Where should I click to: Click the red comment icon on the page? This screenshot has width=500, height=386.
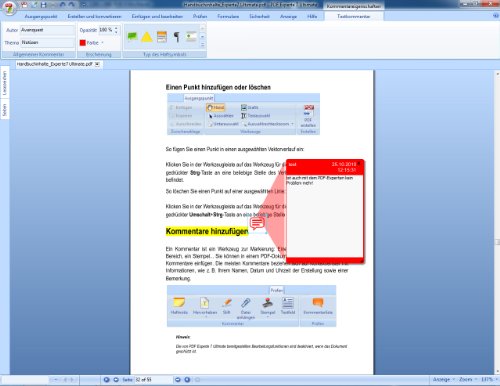[x=257, y=223]
